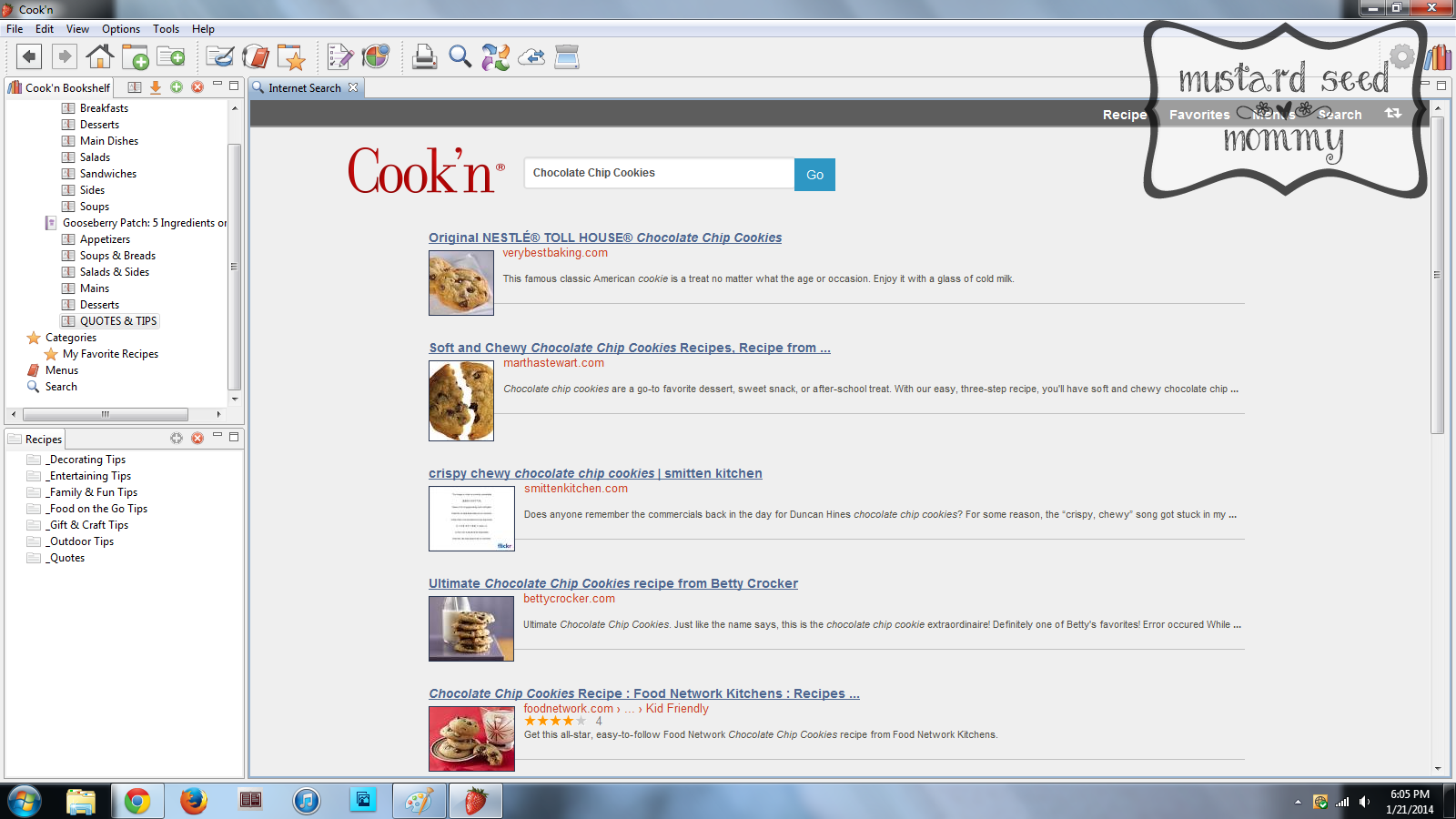Screen dimensions: 1456x819
Task: Click the Windows Start button
Action: point(25,801)
